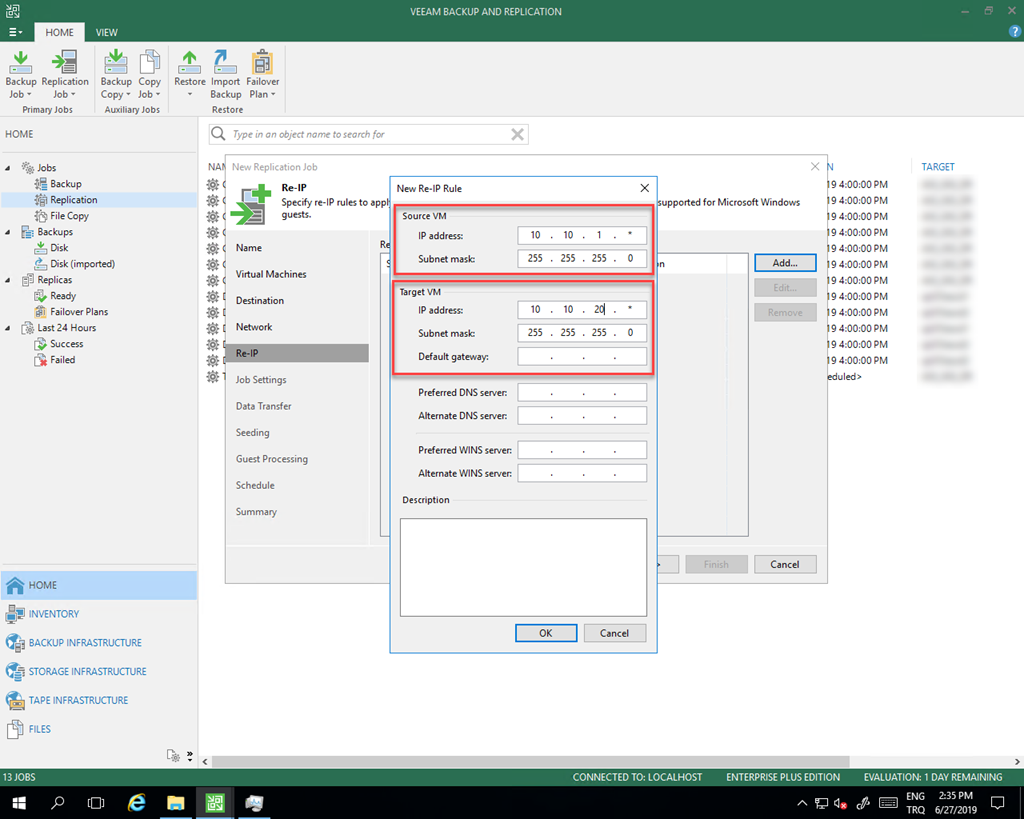Open Windows taskbar search
1024x819 pixels.
pos(57,803)
